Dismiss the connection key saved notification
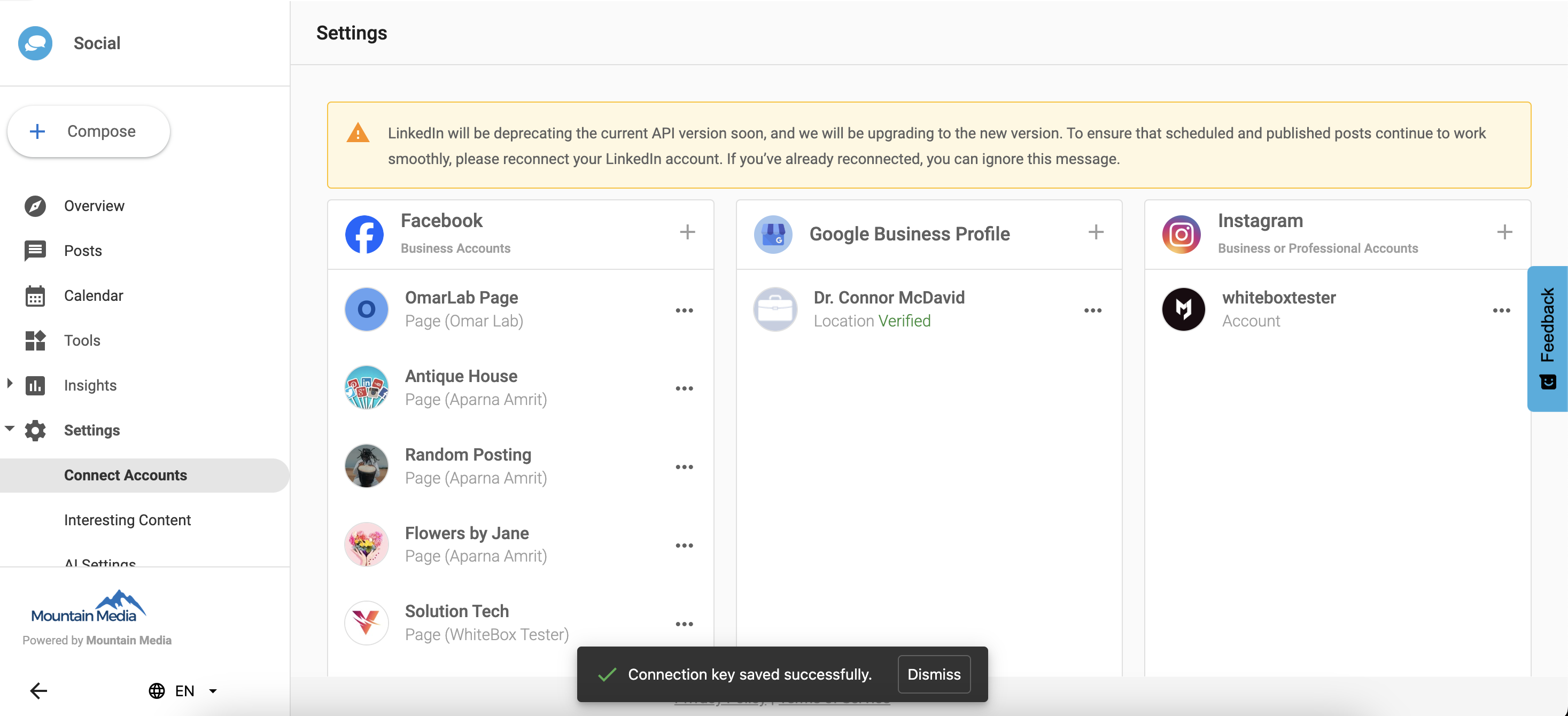This screenshot has width=1568, height=716. (x=934, y=675)
